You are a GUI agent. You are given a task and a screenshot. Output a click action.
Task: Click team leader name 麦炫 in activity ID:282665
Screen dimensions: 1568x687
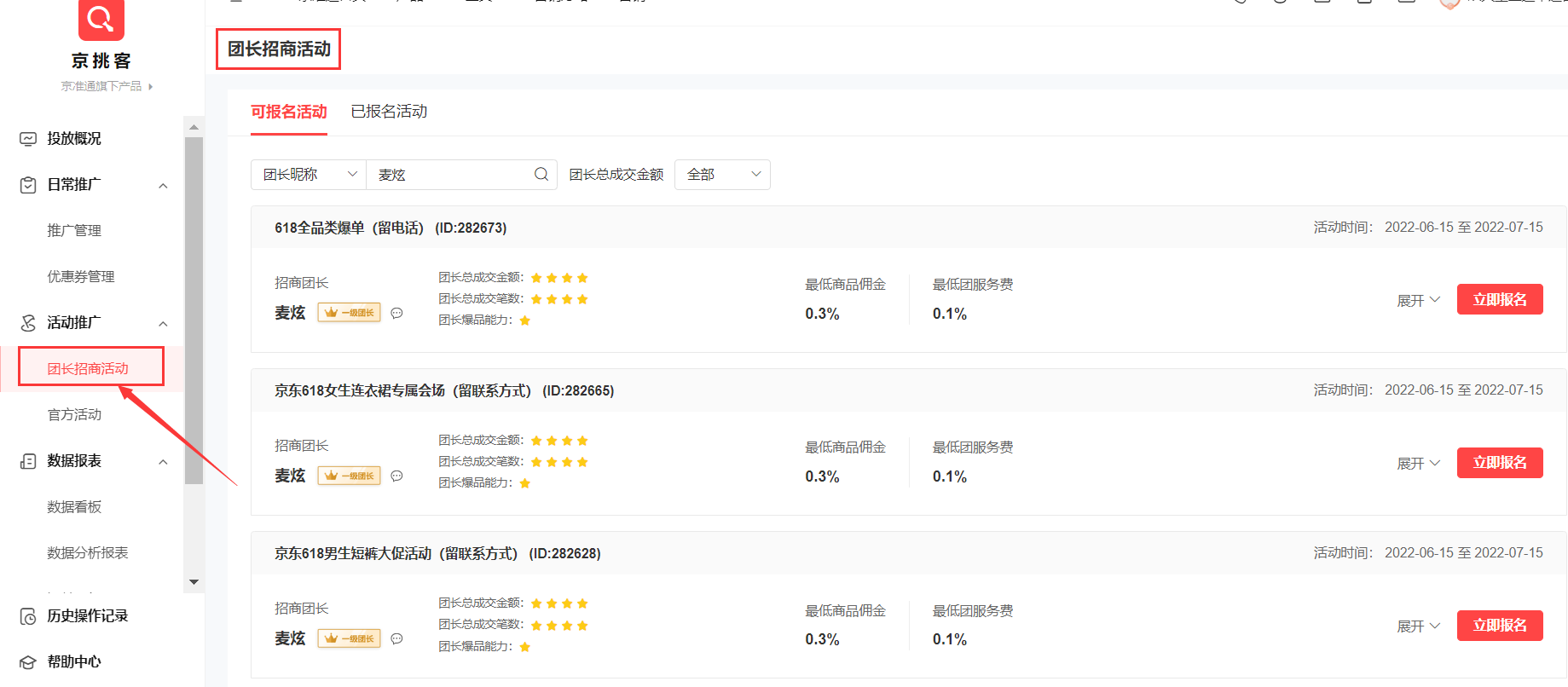(290, 476)
